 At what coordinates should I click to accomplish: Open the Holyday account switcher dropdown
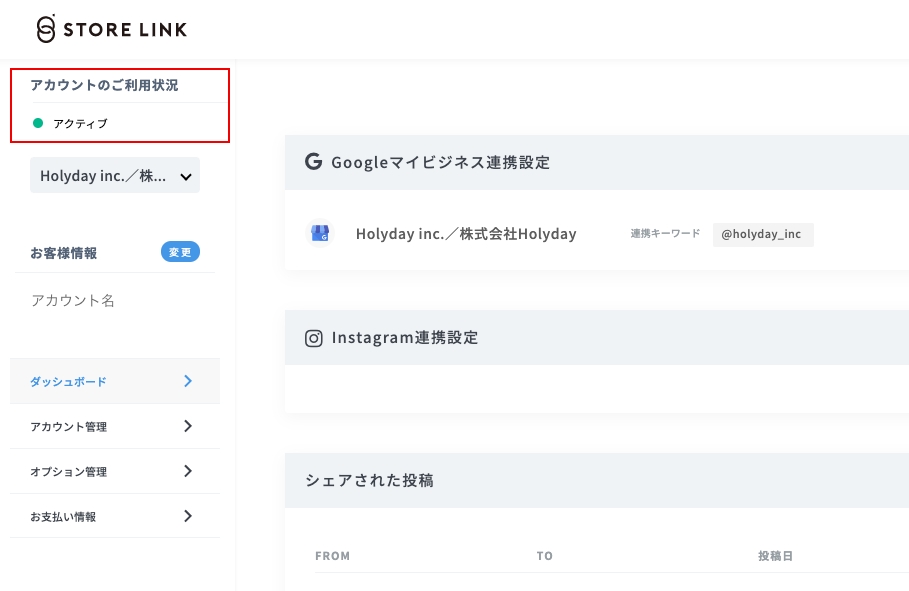[x=114, y=175]
